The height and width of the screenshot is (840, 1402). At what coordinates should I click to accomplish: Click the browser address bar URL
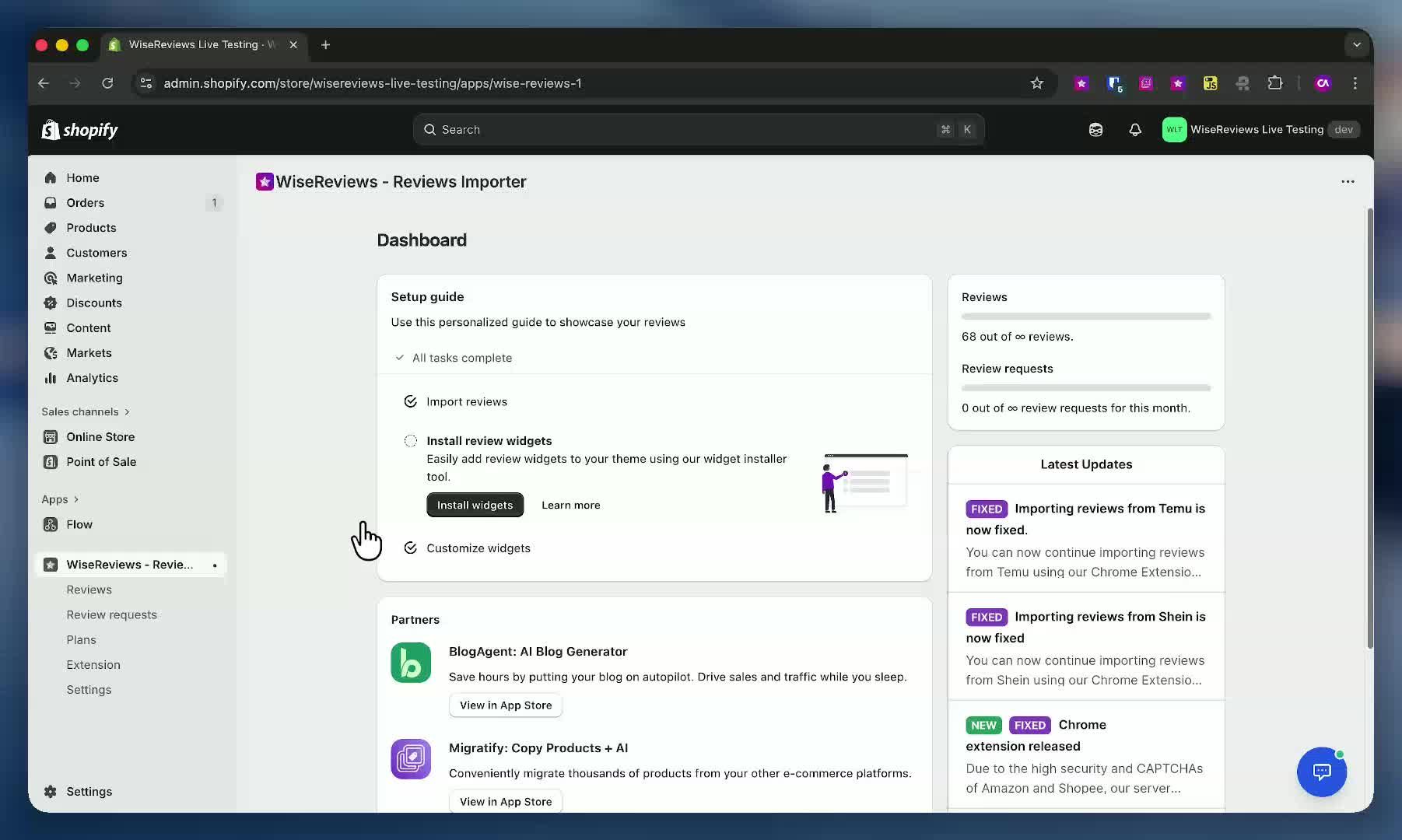click(372, 83)
